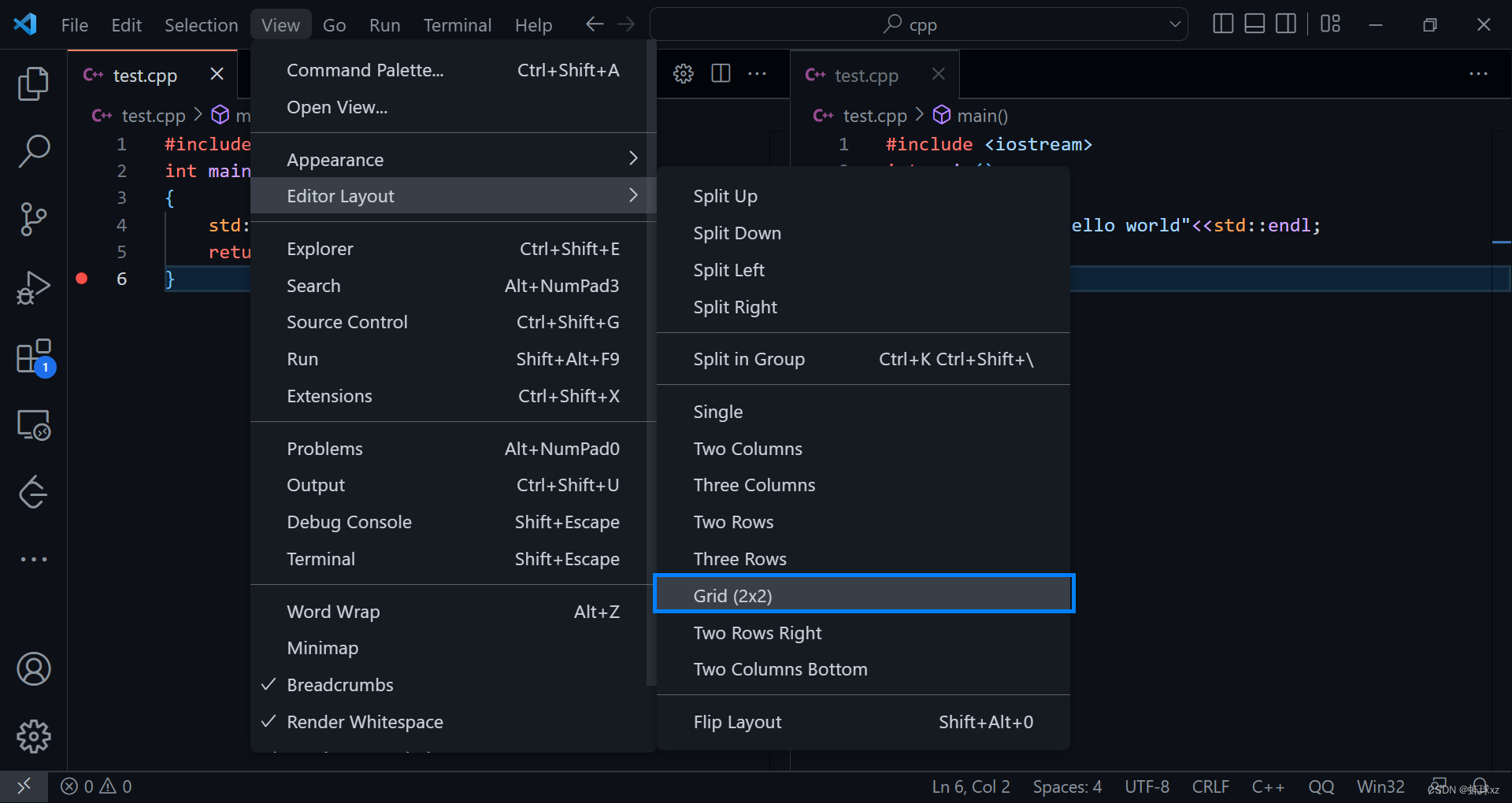1512x803 pixels.
Task: Go forward with the right arrow
Action: tap(626, 24)
